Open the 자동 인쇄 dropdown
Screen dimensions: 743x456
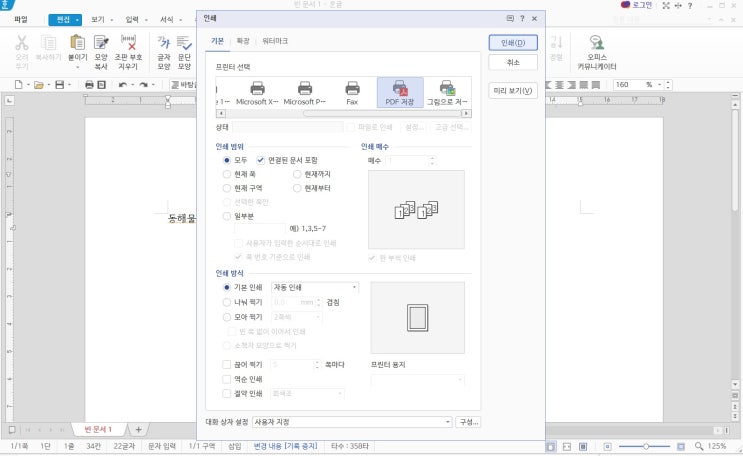(x=314, y=287)
